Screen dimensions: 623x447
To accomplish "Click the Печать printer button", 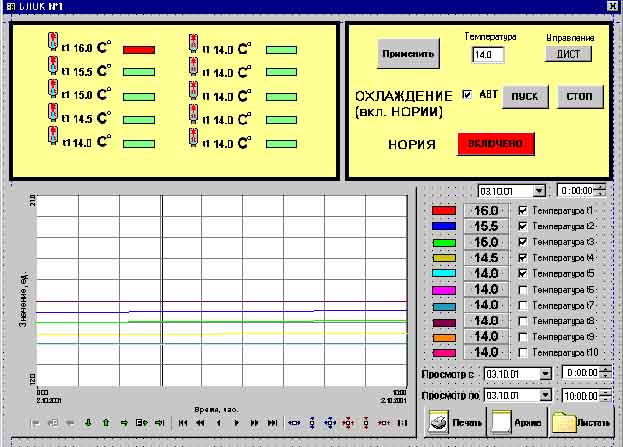I will click(449, 423).
